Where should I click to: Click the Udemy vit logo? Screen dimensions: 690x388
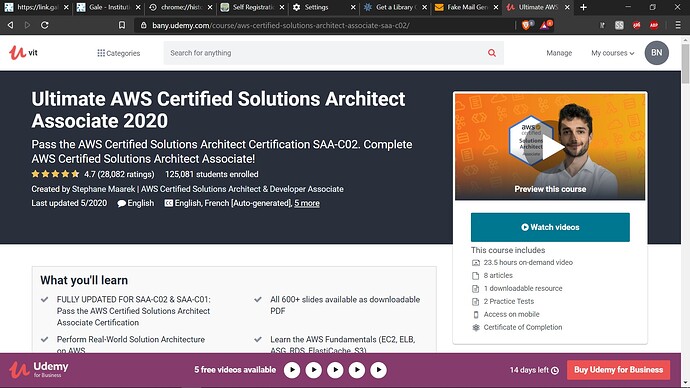(x=23, y=53)
